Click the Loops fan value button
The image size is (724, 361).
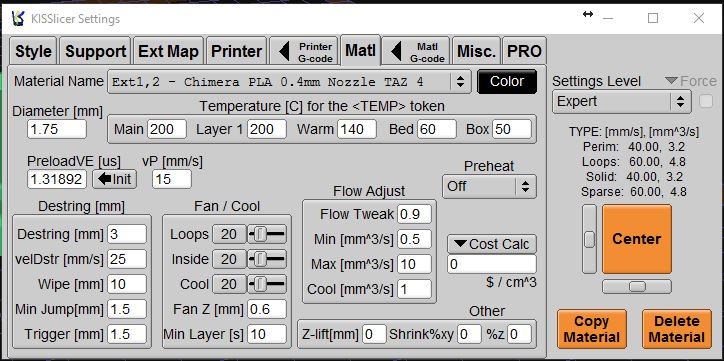(229, 235)
